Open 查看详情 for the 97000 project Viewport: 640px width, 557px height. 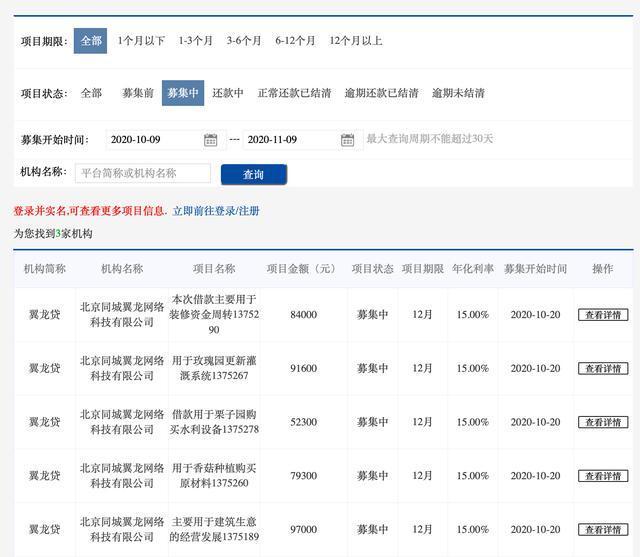603,530
